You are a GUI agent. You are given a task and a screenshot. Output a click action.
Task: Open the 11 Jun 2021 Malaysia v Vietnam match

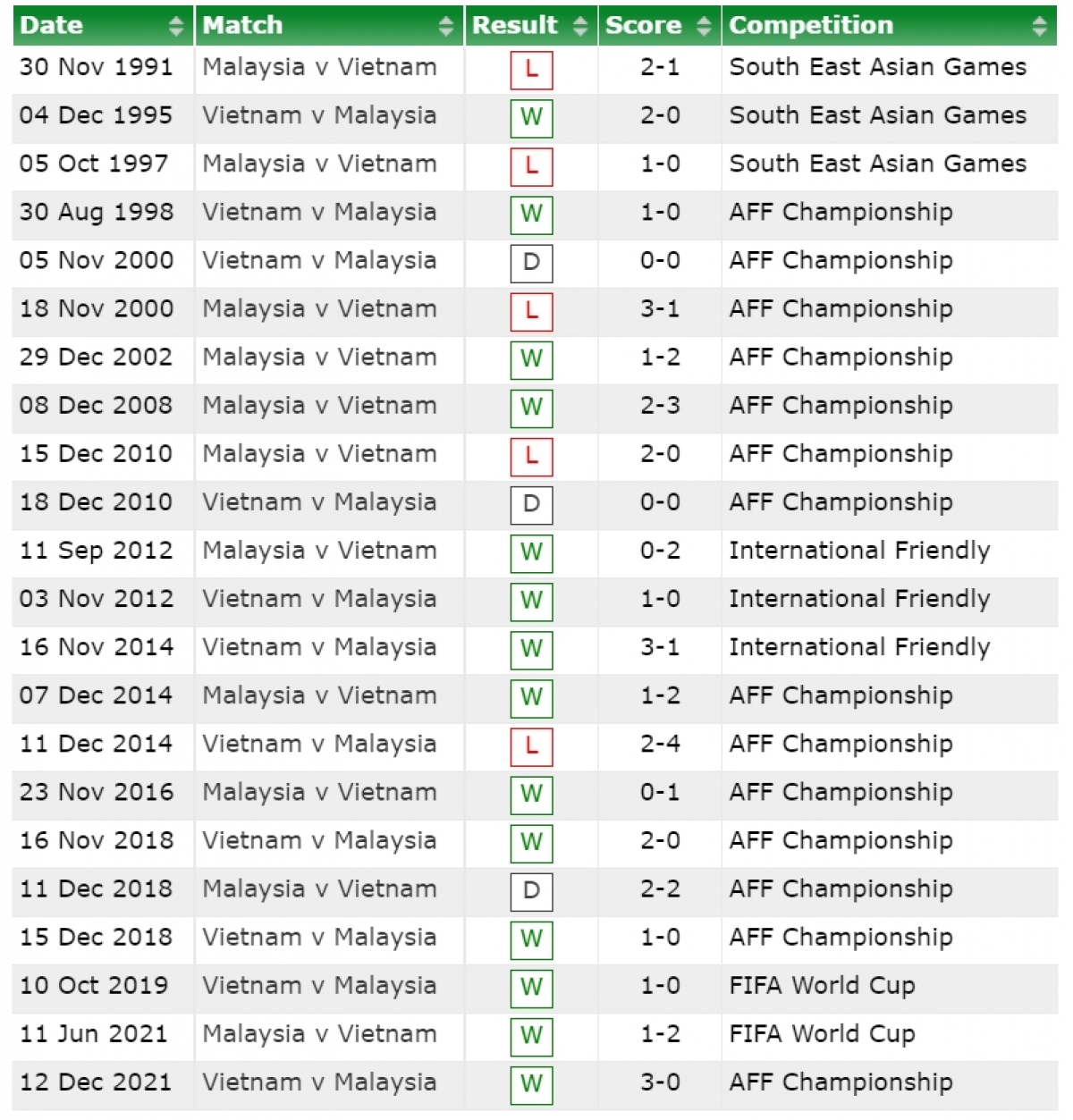tap(319, 1034)
